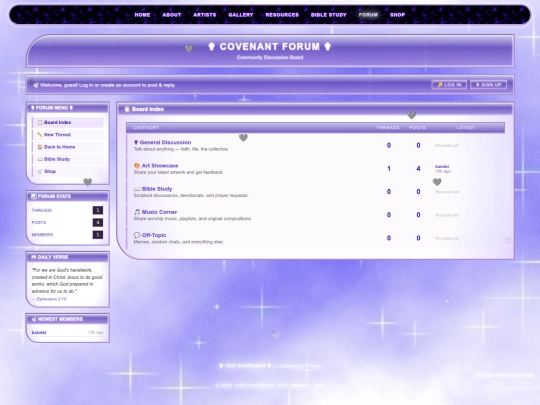Click the Board Index panel header icon
The image size is (540, 405).
click(127, 109)
